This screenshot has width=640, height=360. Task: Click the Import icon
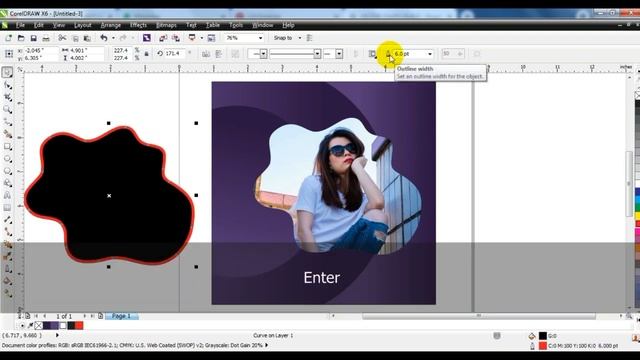(163, 38)
